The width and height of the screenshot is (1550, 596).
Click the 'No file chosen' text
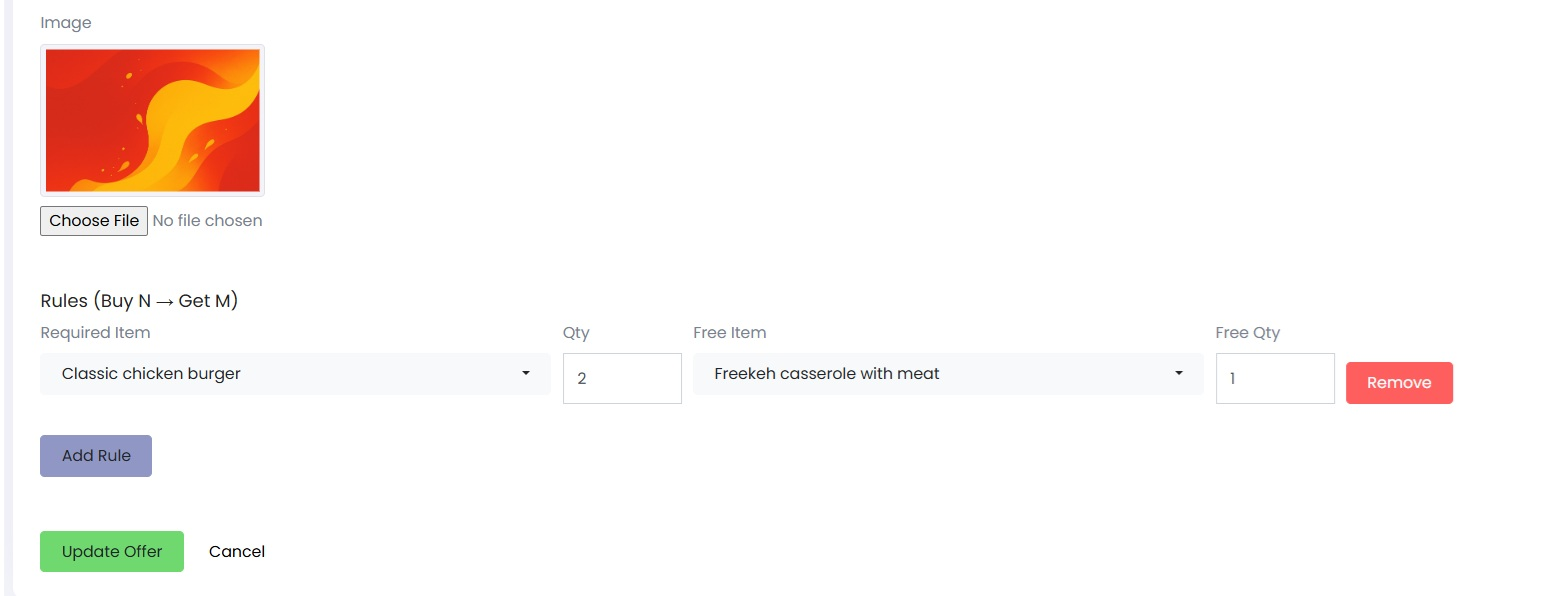click(x=207, y=221)
